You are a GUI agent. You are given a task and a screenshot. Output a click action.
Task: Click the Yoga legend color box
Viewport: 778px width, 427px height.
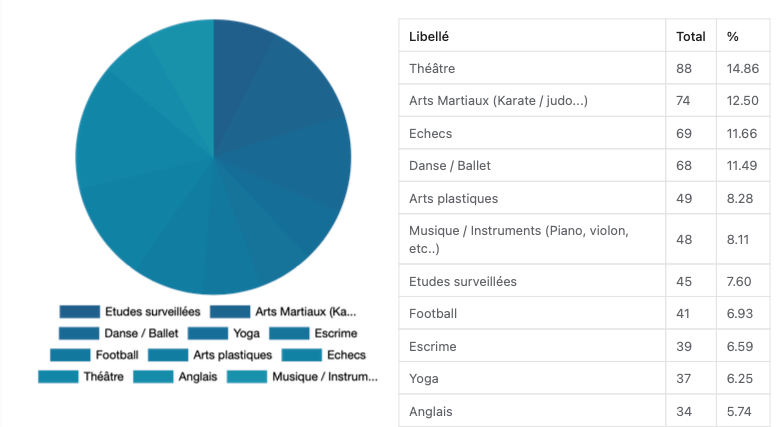pyautogui.click(x=208, y=333)
